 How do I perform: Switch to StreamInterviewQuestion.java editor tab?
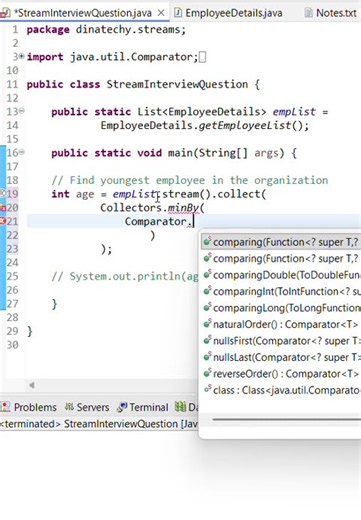(83, 13)
